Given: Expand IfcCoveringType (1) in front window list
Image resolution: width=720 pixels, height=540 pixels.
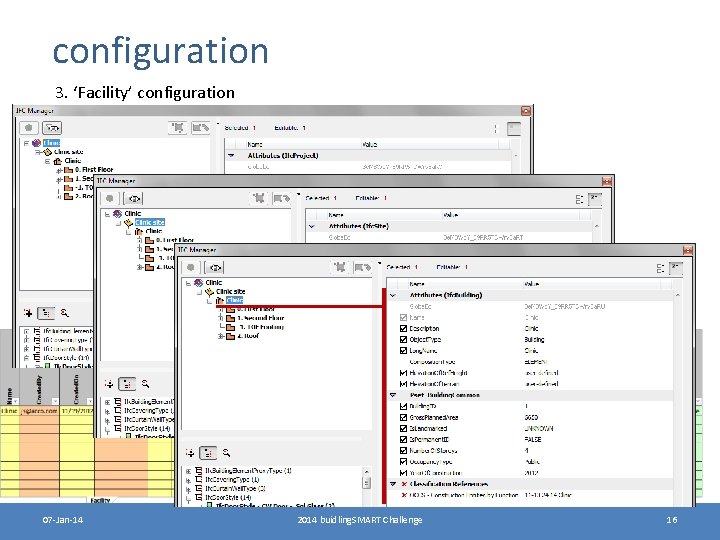Looking at the screenshot, I should pos(188,480).
